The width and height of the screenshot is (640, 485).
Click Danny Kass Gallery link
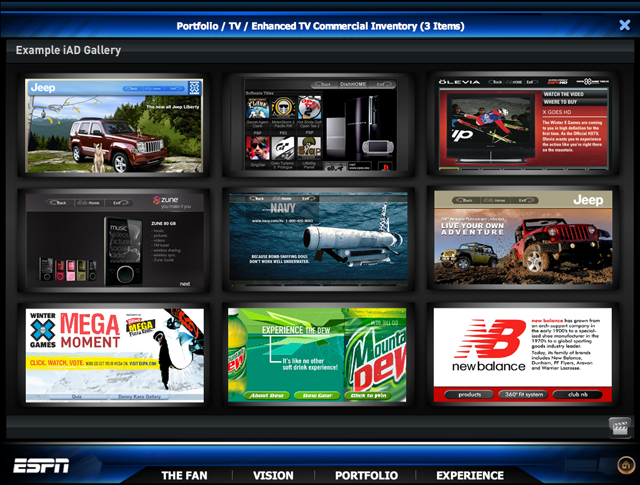click(x=140, y=396)
